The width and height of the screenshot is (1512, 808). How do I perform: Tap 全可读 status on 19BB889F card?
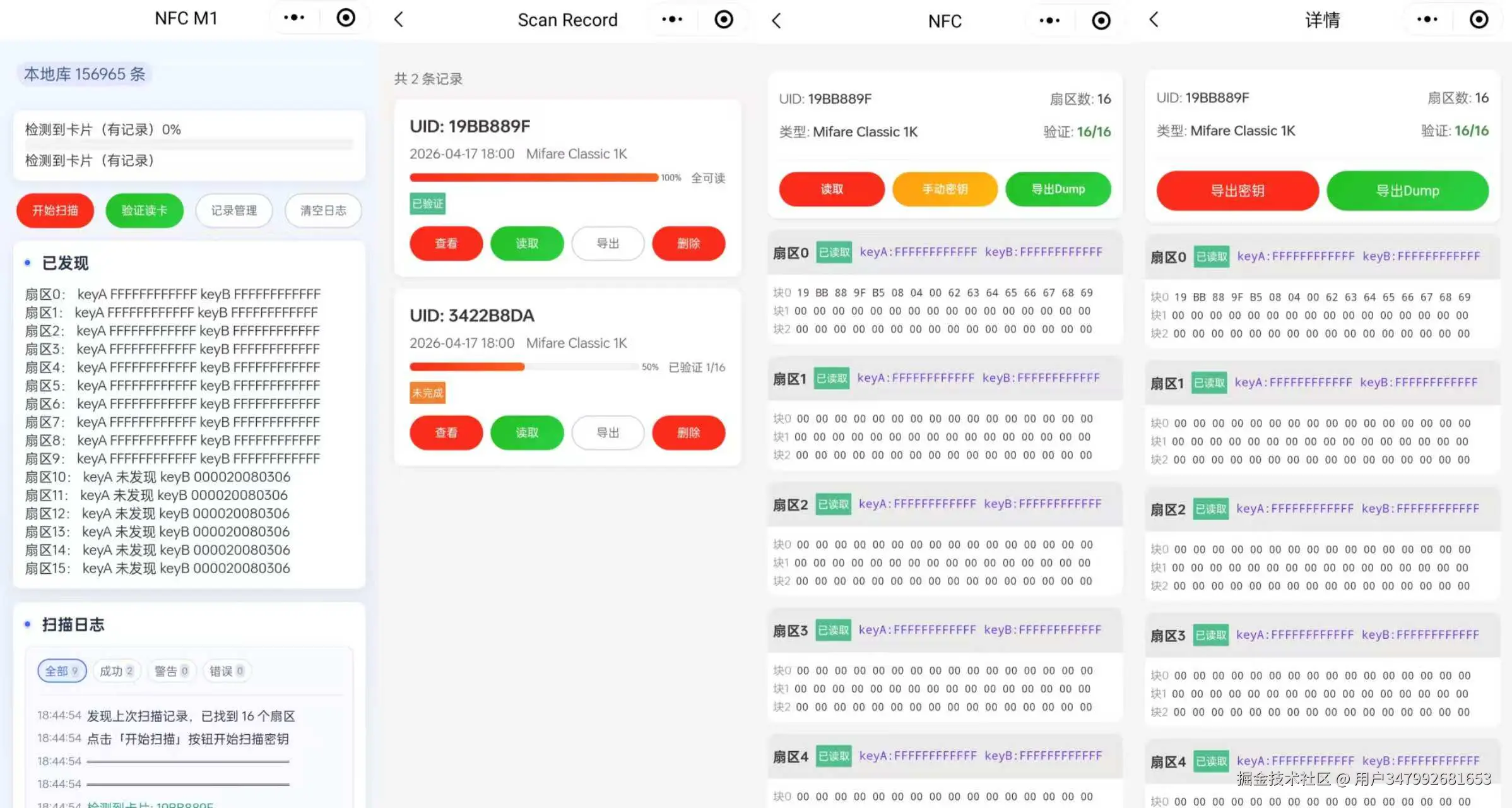[x=708, y=178]
